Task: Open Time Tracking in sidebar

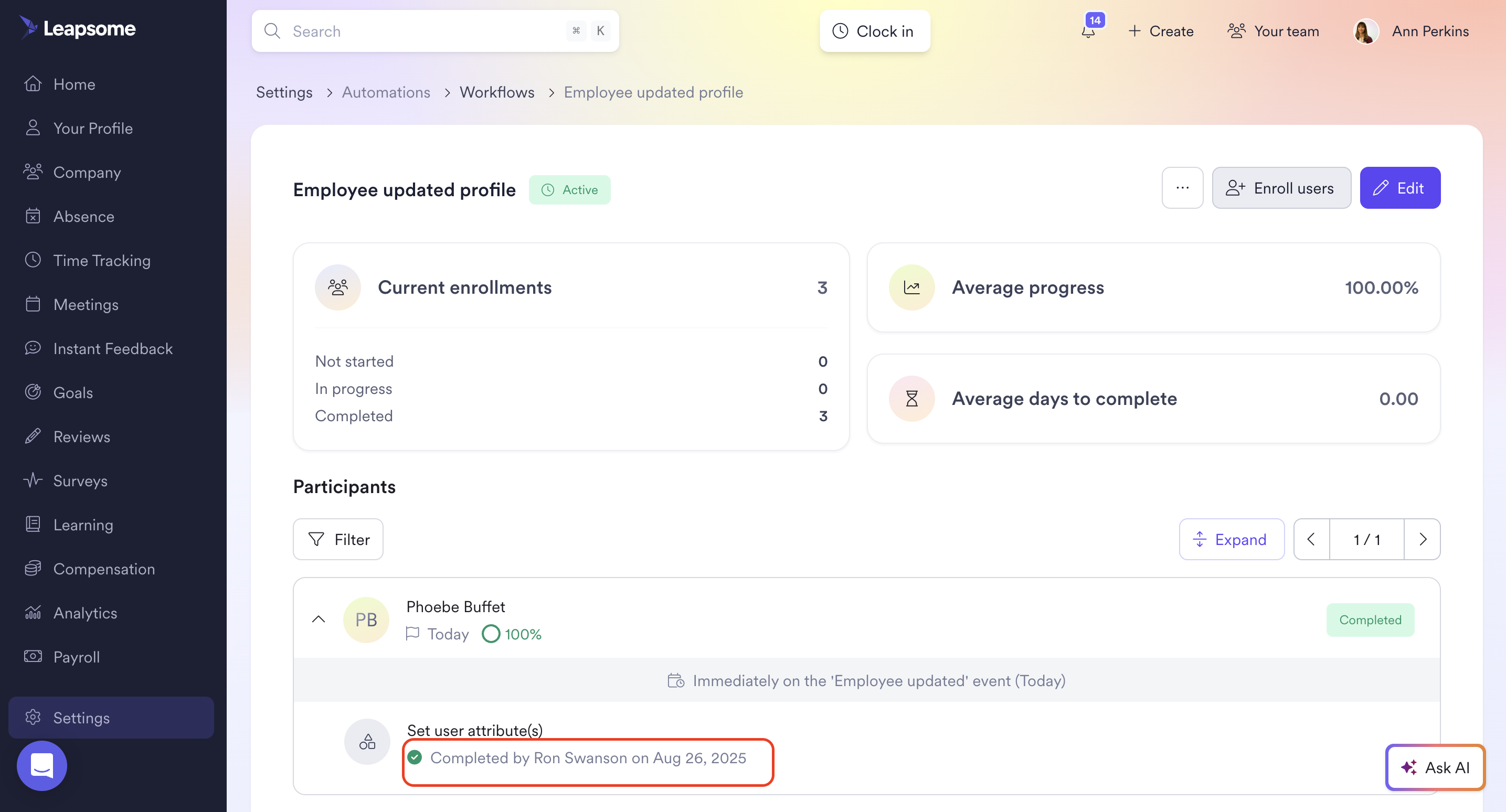Action: click(102, 261)
